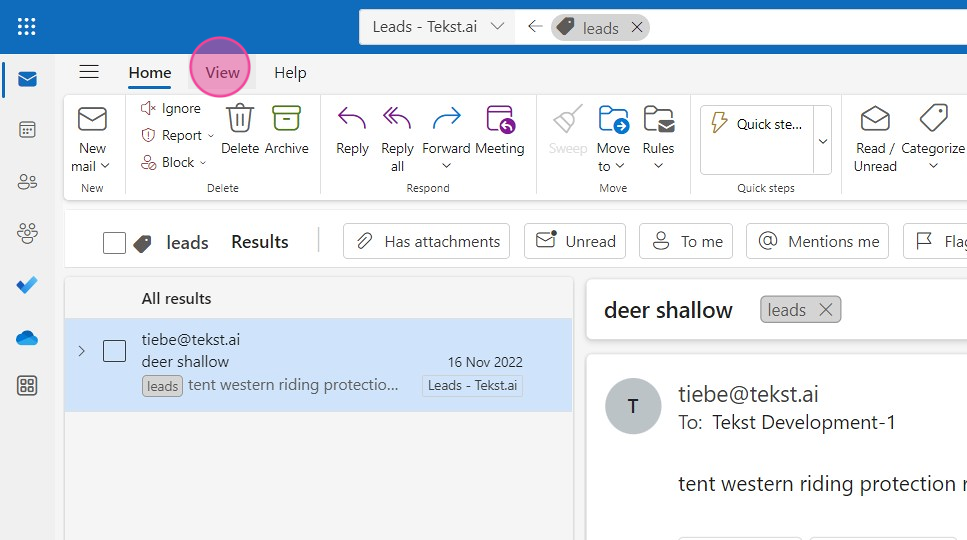
Task: Forward the message
Action: [x=446, y=130]
